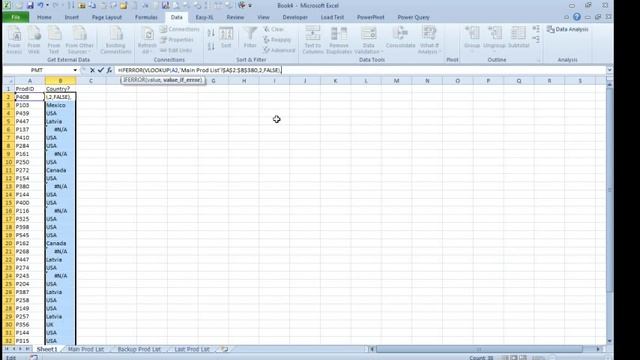Click the Show Detail outline icon

[x=536, y=29]
